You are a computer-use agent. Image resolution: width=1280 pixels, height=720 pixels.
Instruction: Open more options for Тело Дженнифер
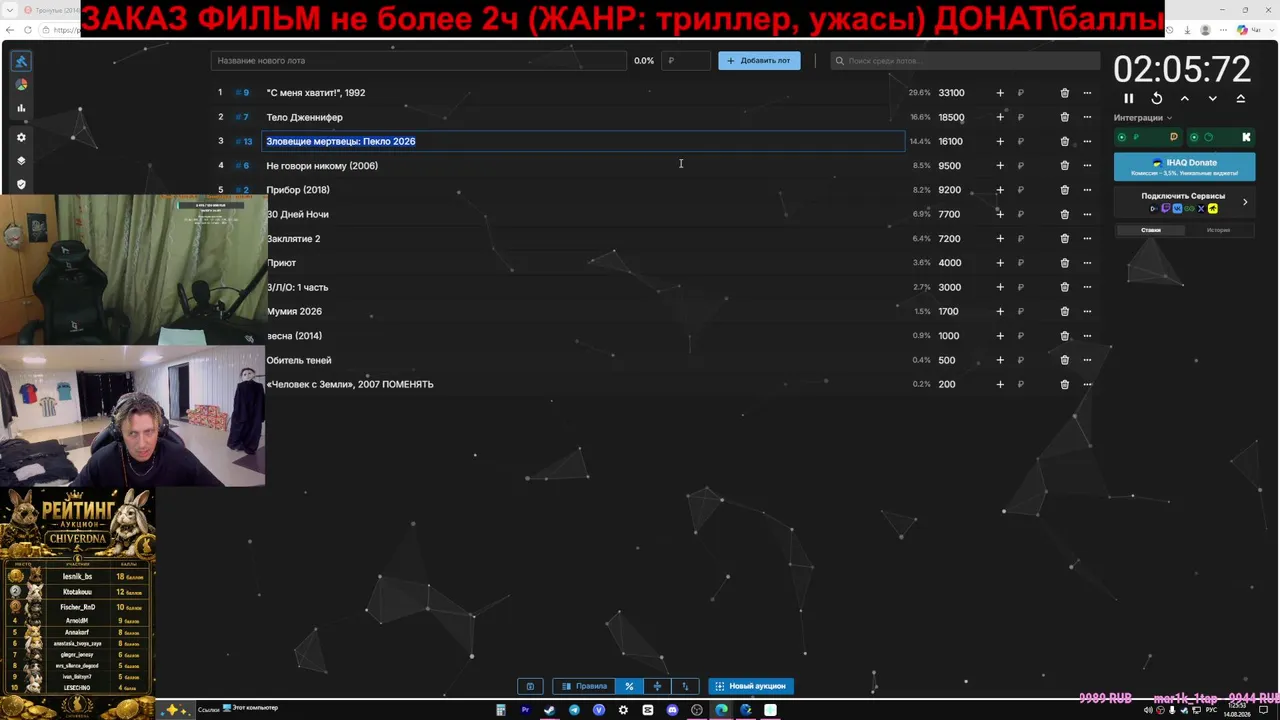[1087, 117]
